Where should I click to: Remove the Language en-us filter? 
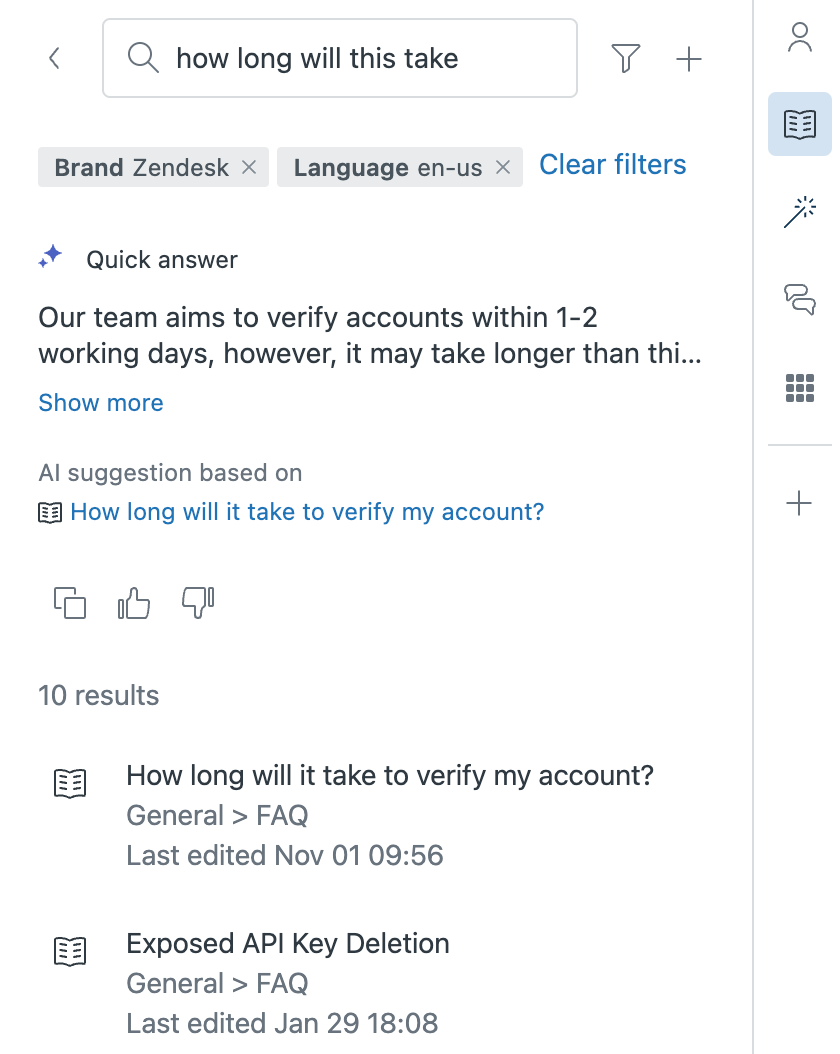(503, 167)
